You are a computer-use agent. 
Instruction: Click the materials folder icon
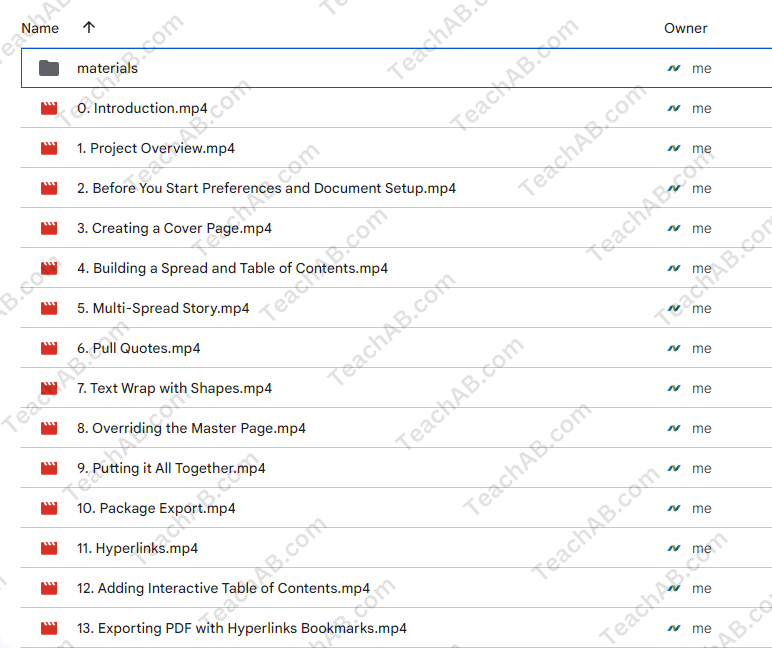click(x=49, y=68)
